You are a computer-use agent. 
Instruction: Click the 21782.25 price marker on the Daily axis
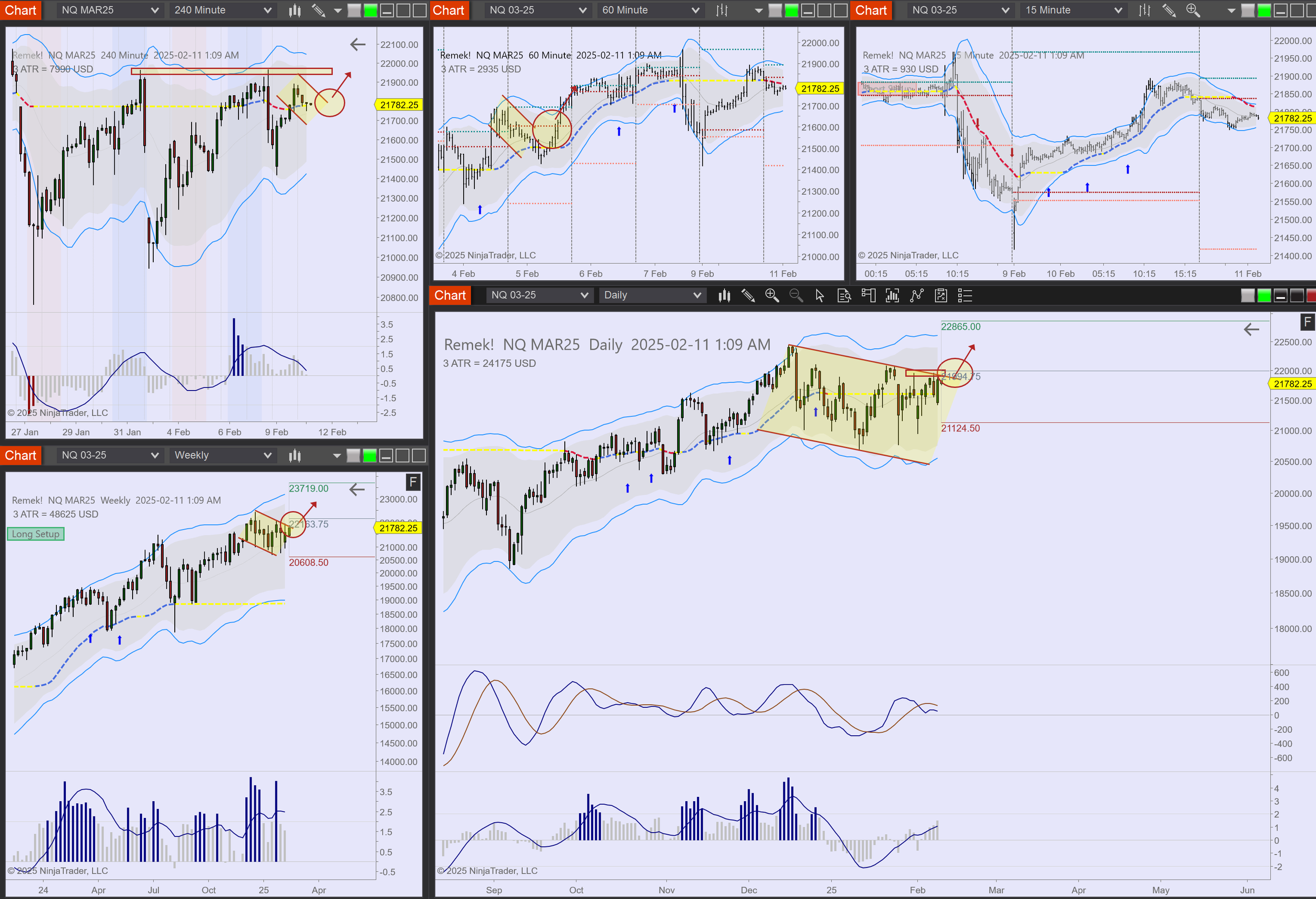(x=1292, y=384)
